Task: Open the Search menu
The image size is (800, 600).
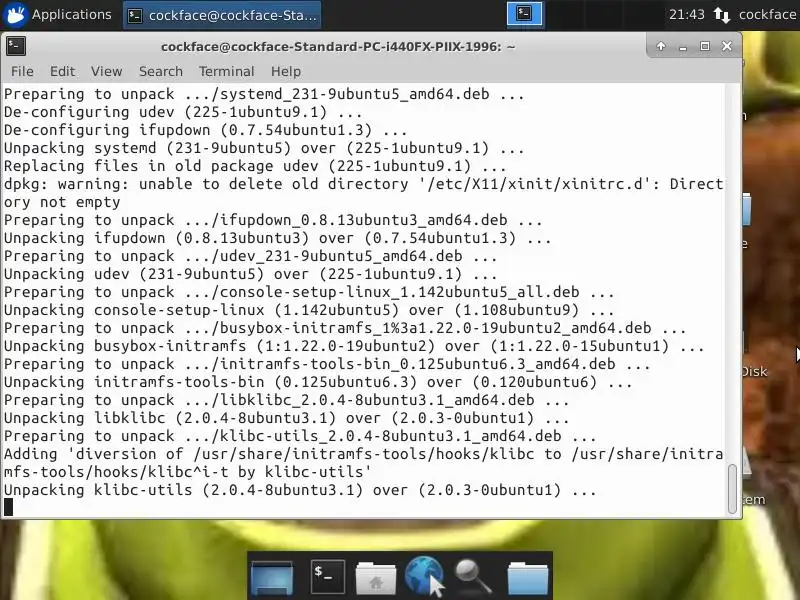Action: click(x=161, y=71)
